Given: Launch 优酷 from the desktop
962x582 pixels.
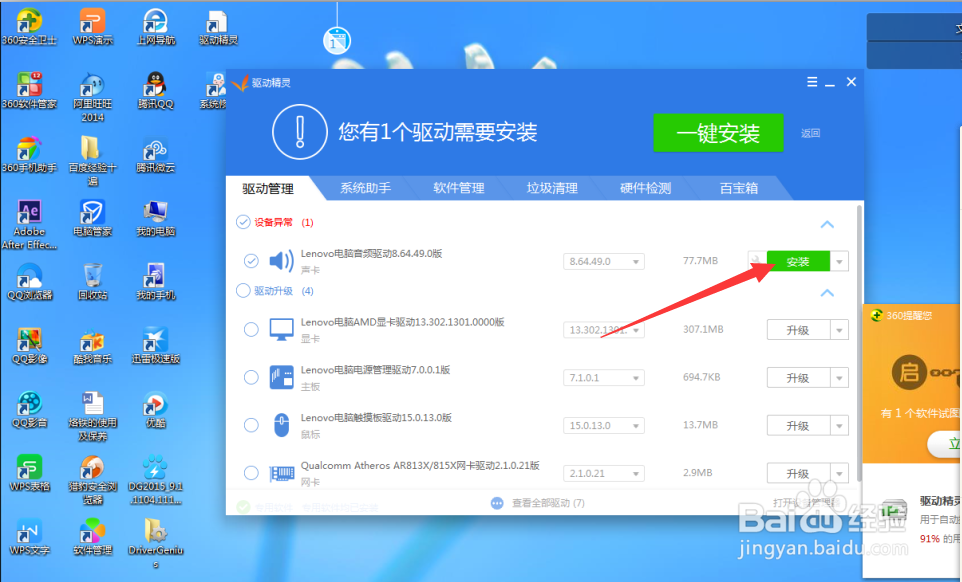Looking at the screenshot, I should (156, 410).
